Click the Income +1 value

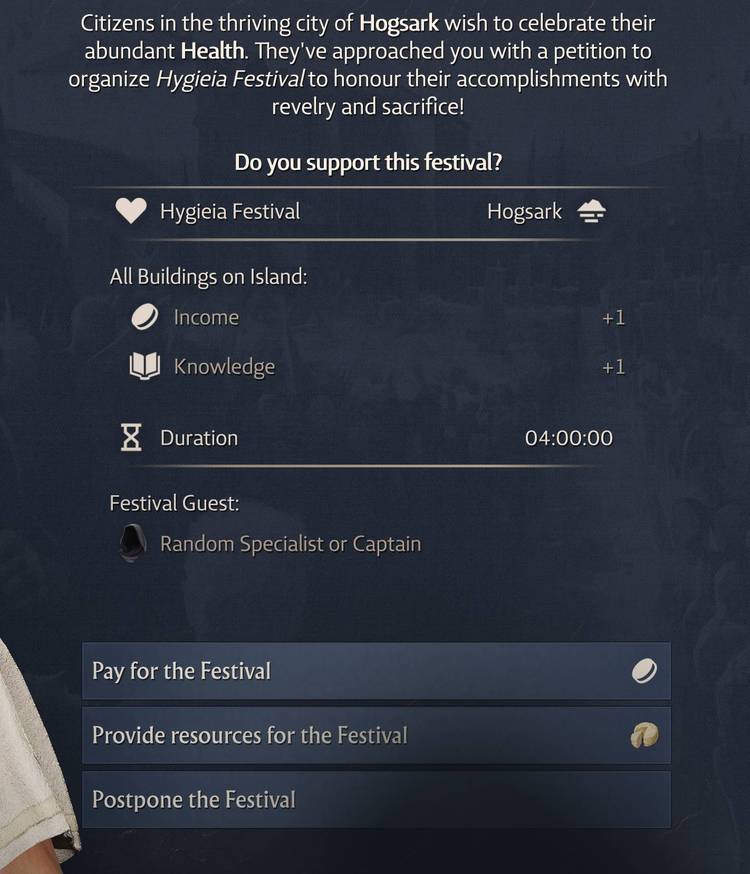[x=613, y=316]
